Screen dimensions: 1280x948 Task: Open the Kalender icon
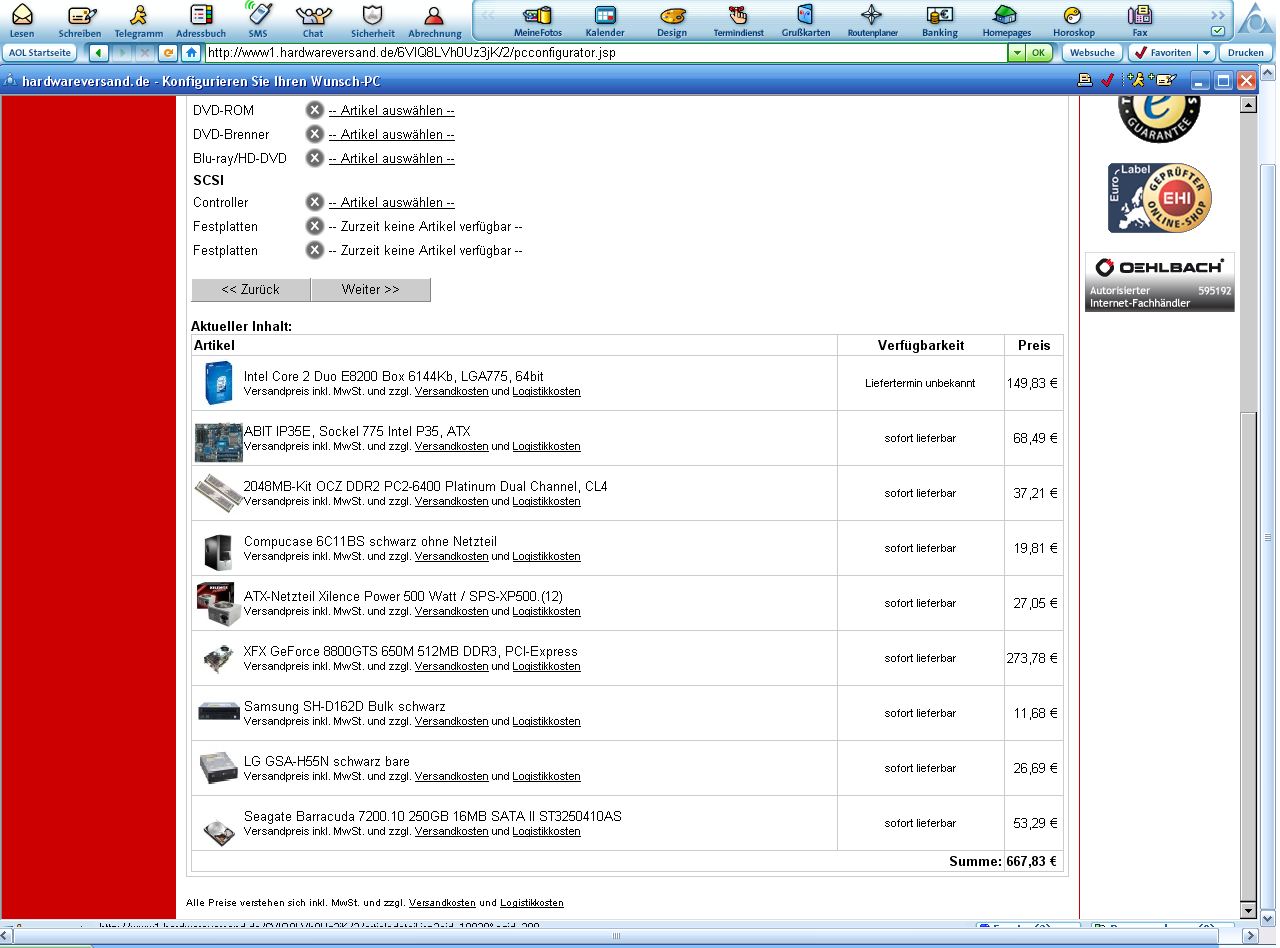click(x=605, y=15)
